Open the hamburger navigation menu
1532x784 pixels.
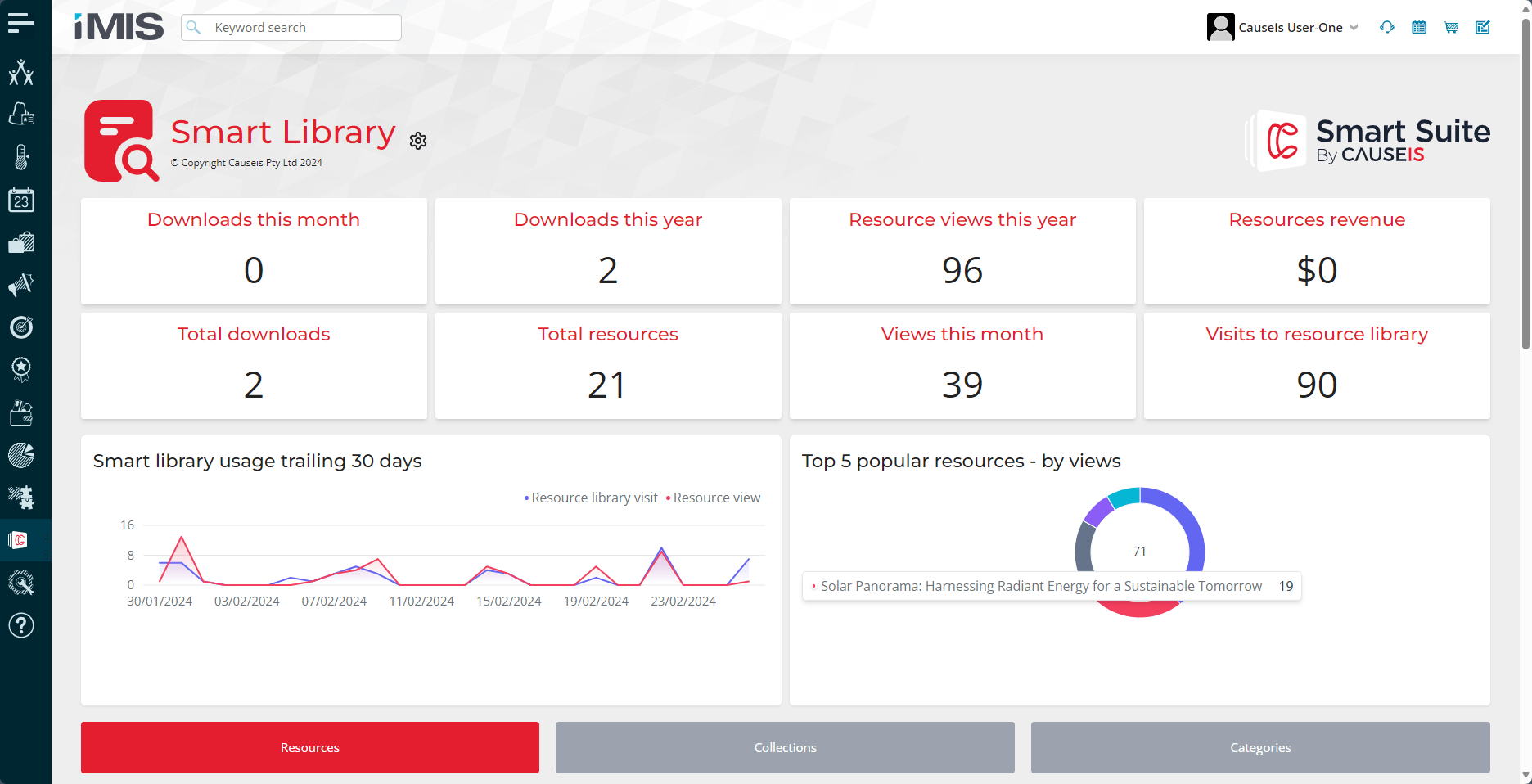[21, 23]
